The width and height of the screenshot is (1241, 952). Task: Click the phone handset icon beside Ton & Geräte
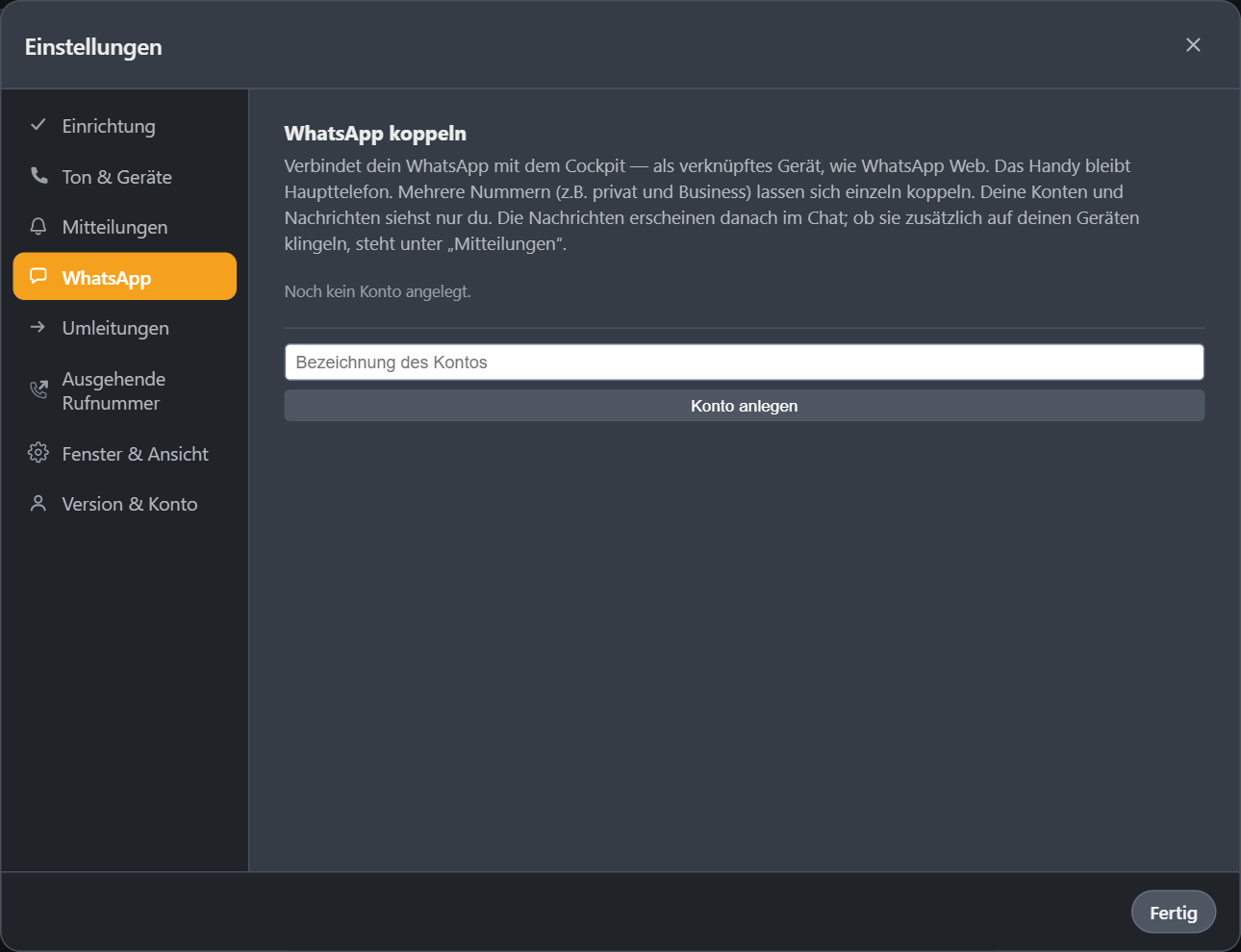(x=38, y=175)
